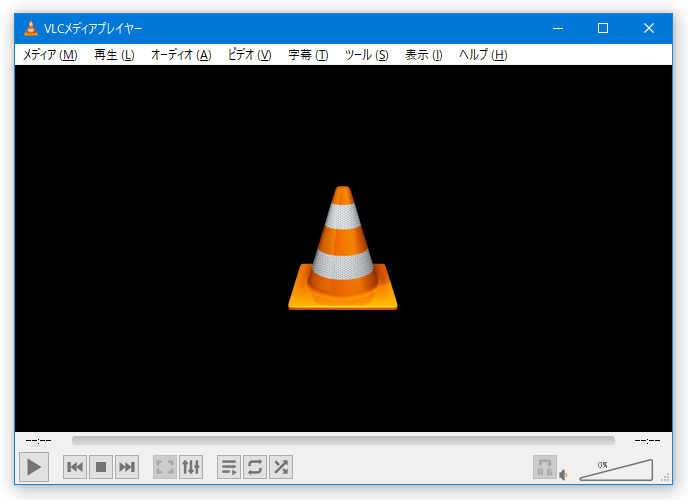The height and width of the screenshot is (500, 688).
Task: Open ヘルプ (H) menu
Action: [483, 55]
